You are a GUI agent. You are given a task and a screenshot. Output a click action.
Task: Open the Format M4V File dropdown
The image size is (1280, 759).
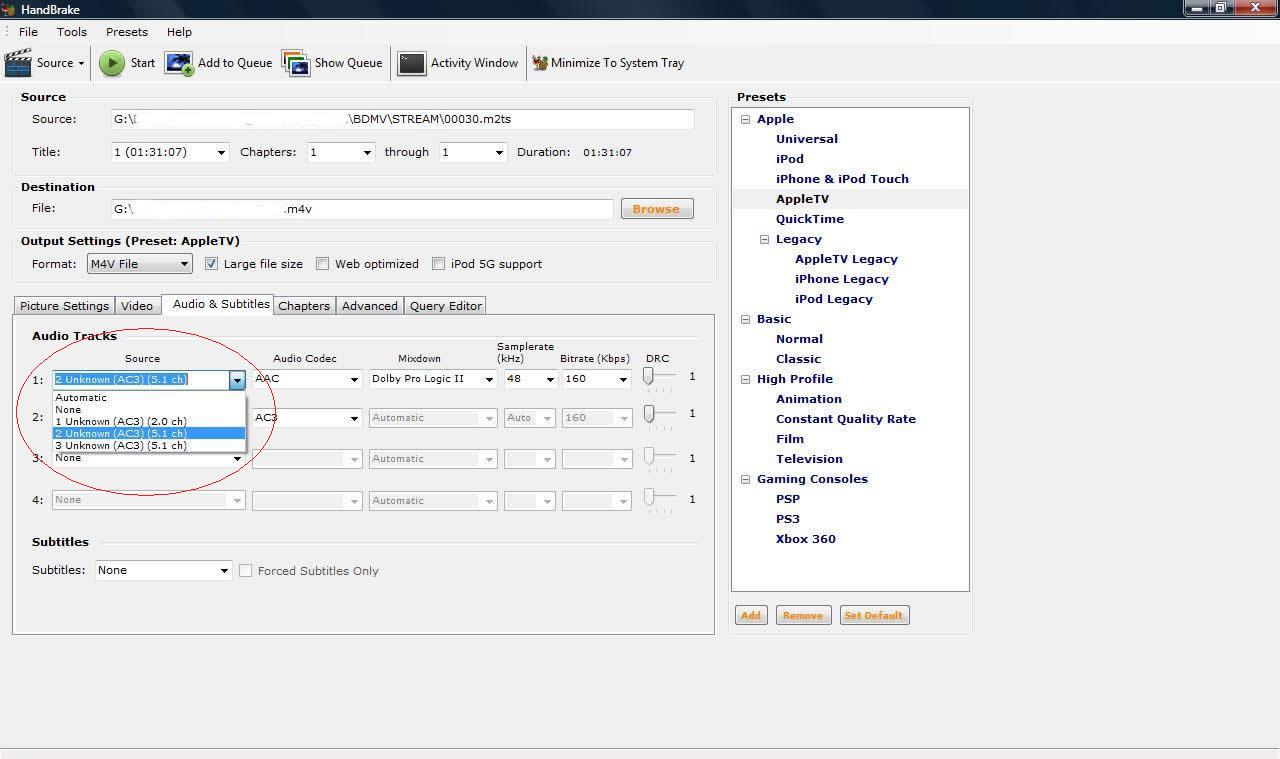click(139, 264)
